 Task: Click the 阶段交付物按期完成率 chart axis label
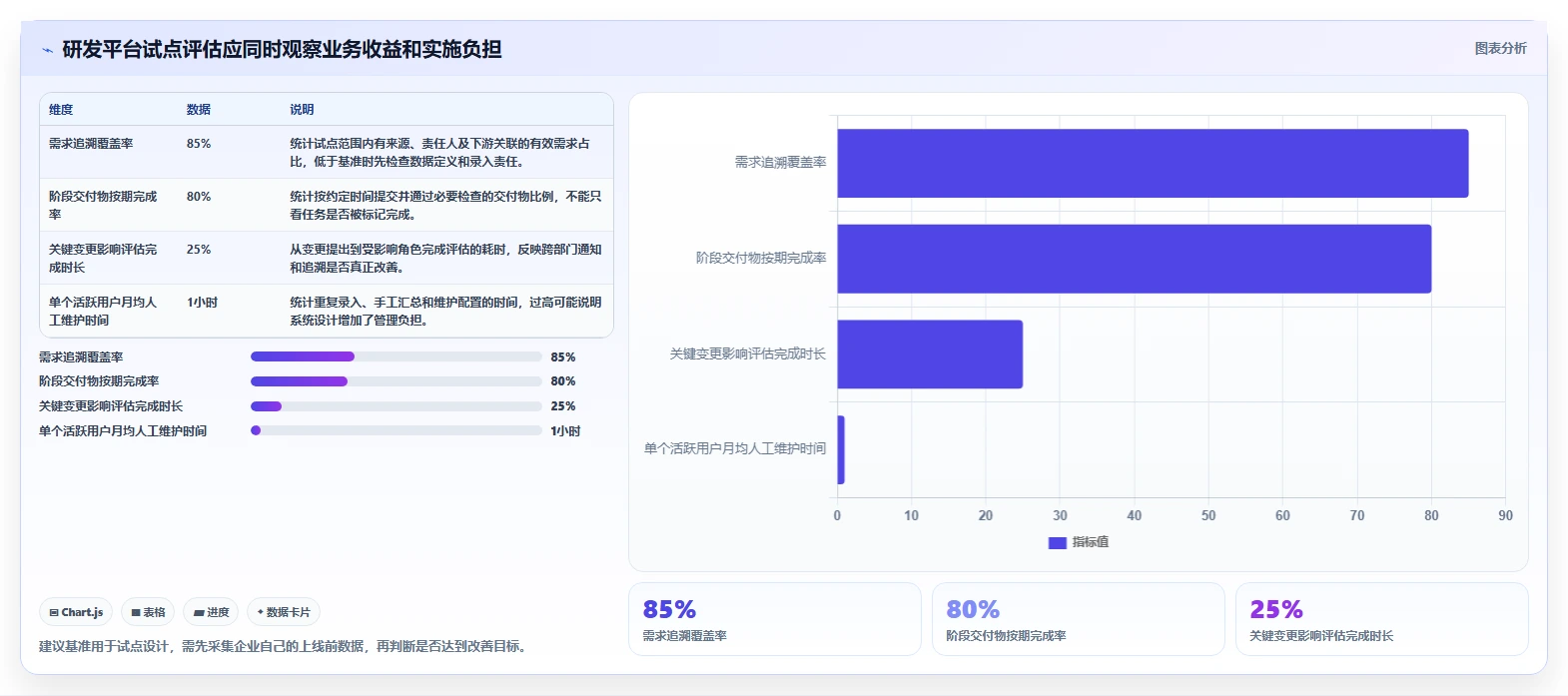click(761, 258)
